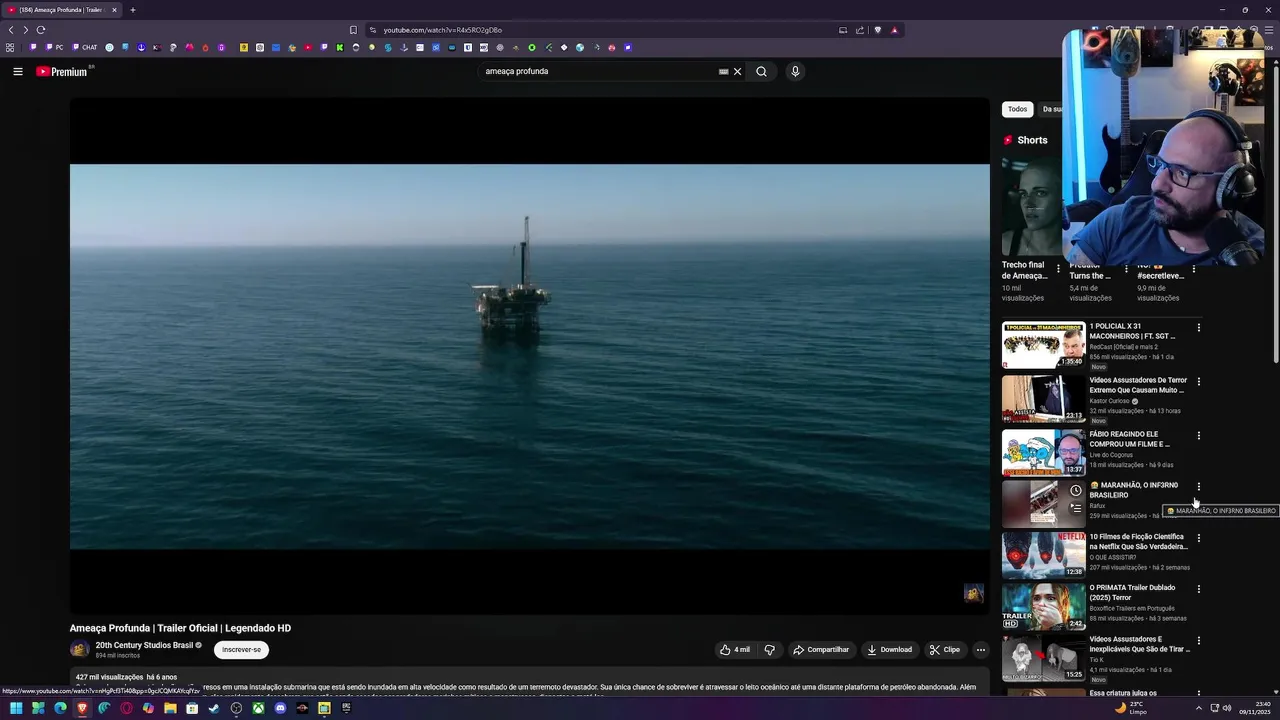Select the Todos filter chip

tap(1017, 109)
